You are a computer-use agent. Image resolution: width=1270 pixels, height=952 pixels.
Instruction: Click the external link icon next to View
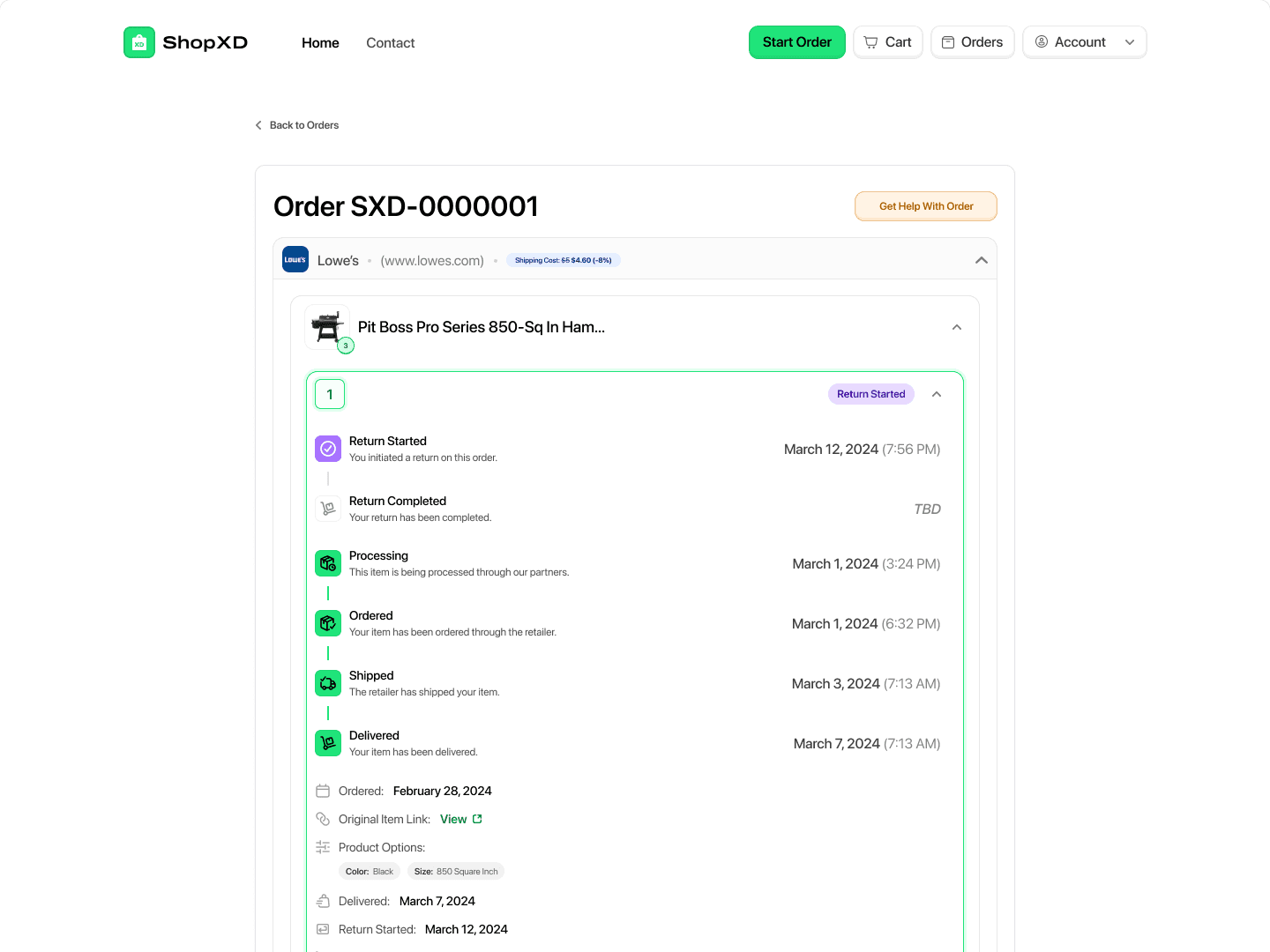coord(477,819)
